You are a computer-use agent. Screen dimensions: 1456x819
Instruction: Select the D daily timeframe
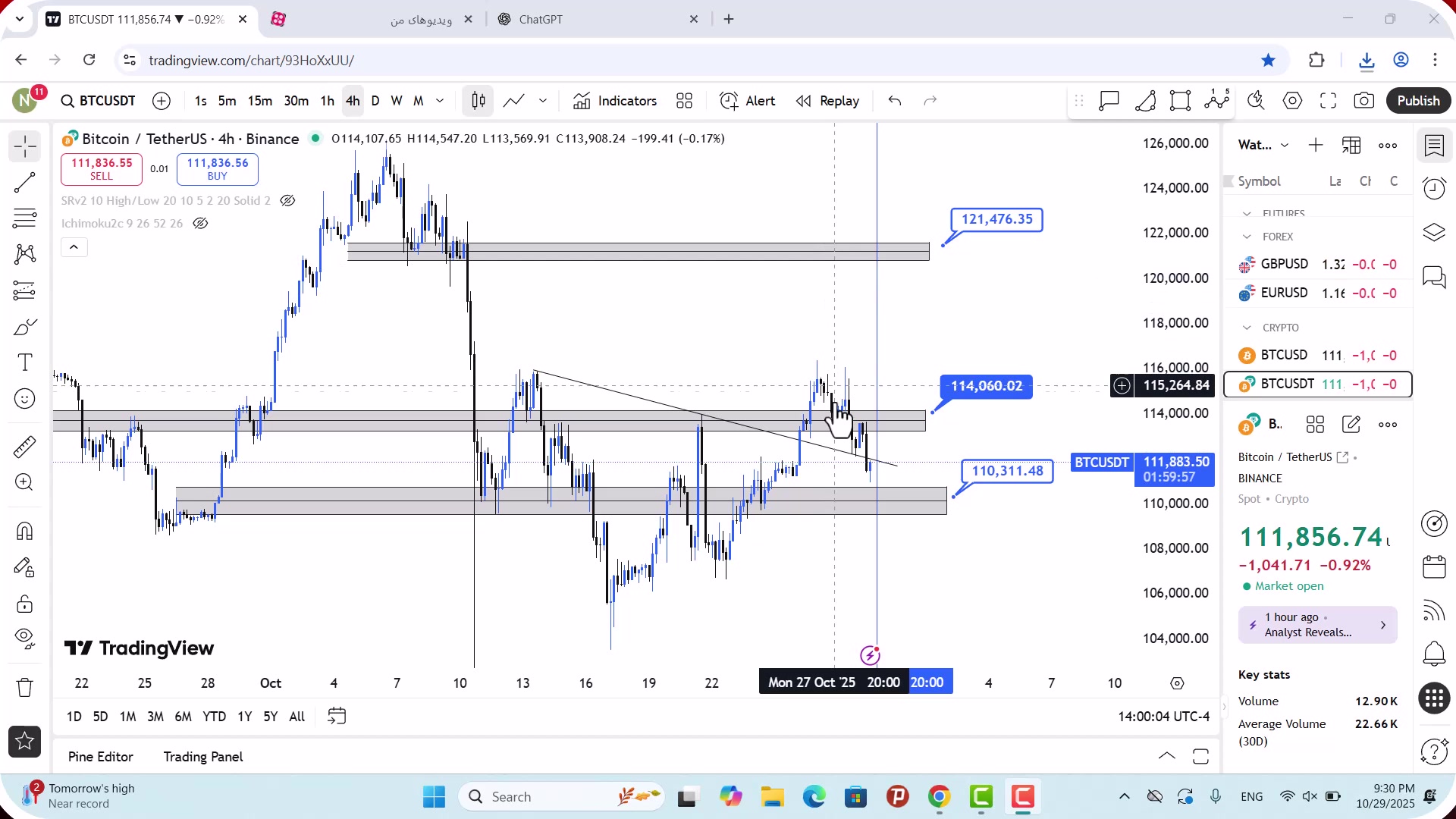[x=375, y=101]
